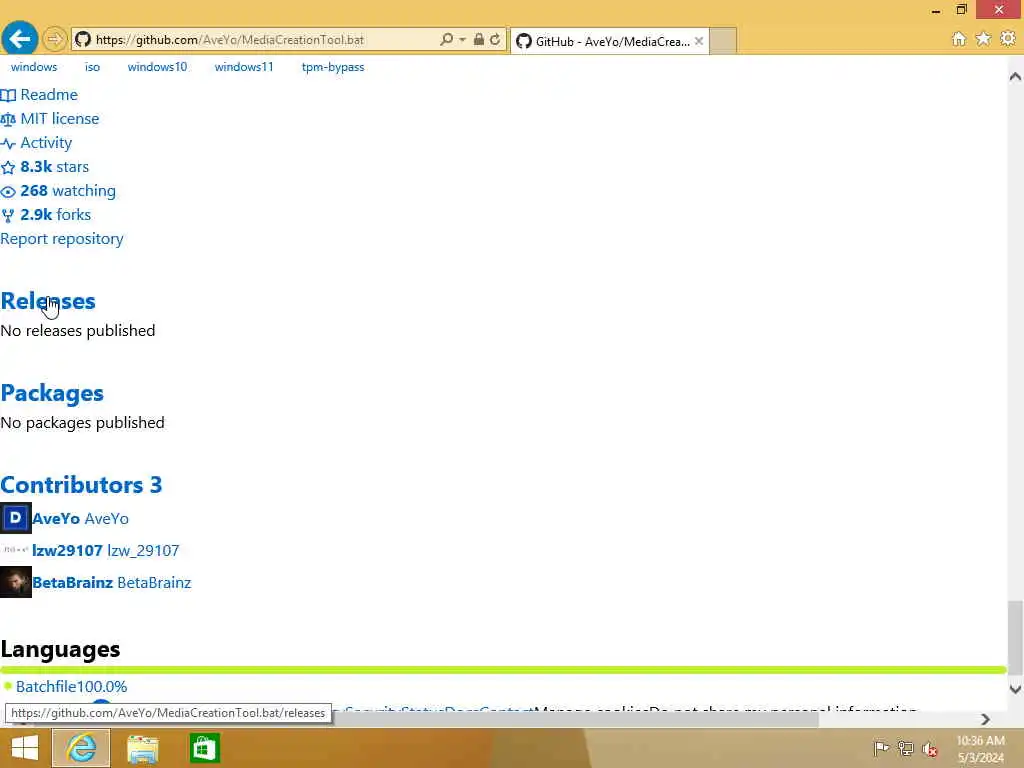This screenshot has width=1024, height=768.
Task: Open a new blank browser tab
Action: coord(722,41)
